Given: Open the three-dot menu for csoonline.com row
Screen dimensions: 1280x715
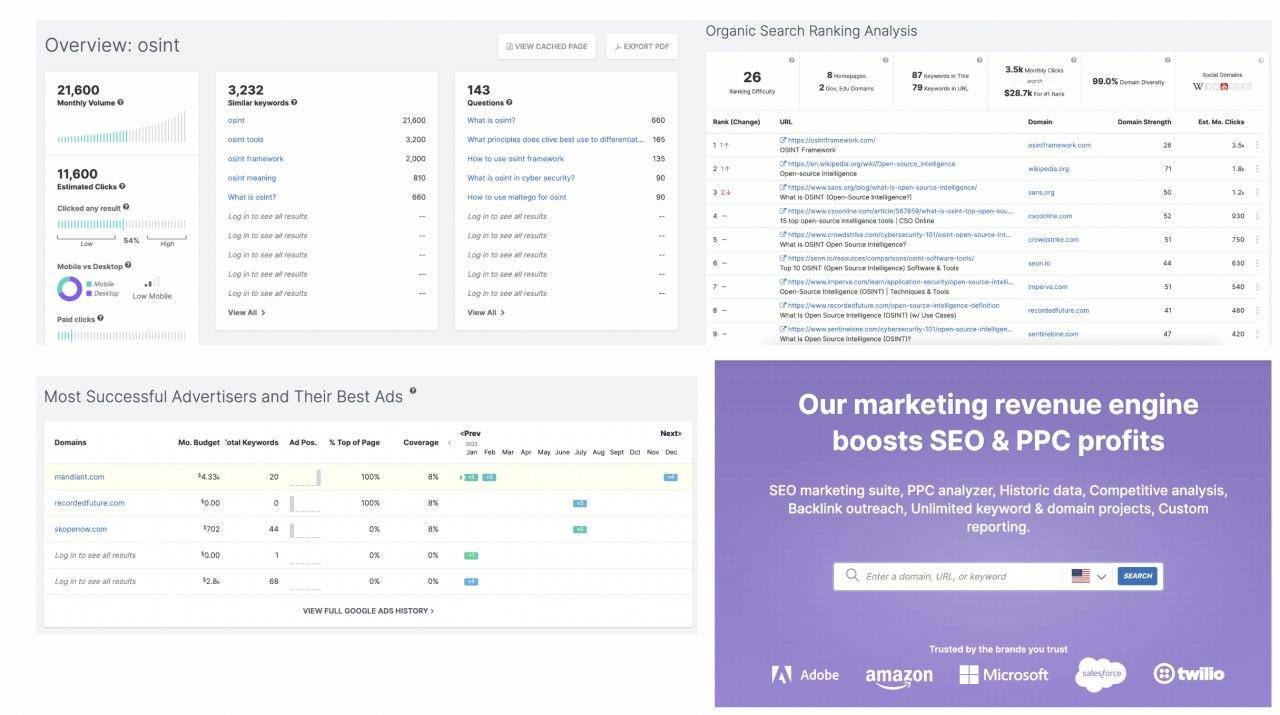Looking at the screenshot, I should click(1257, 216).
